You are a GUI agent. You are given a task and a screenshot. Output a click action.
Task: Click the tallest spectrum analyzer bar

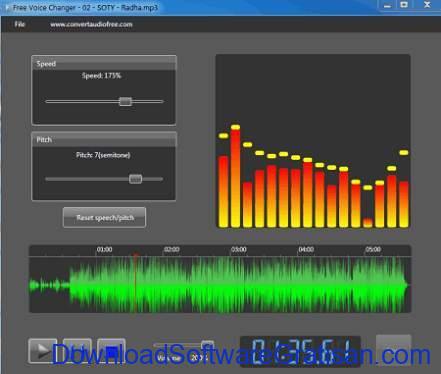(x=235, y=178)
